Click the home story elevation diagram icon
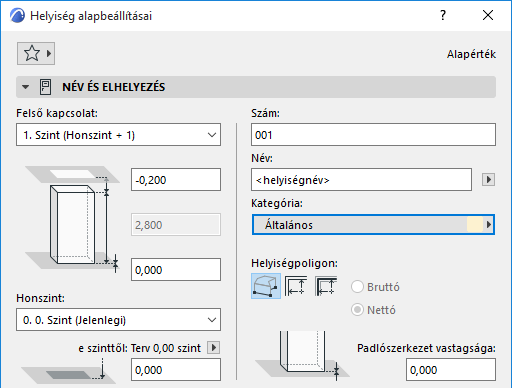The image size is (512, 388). pos(68,370)
